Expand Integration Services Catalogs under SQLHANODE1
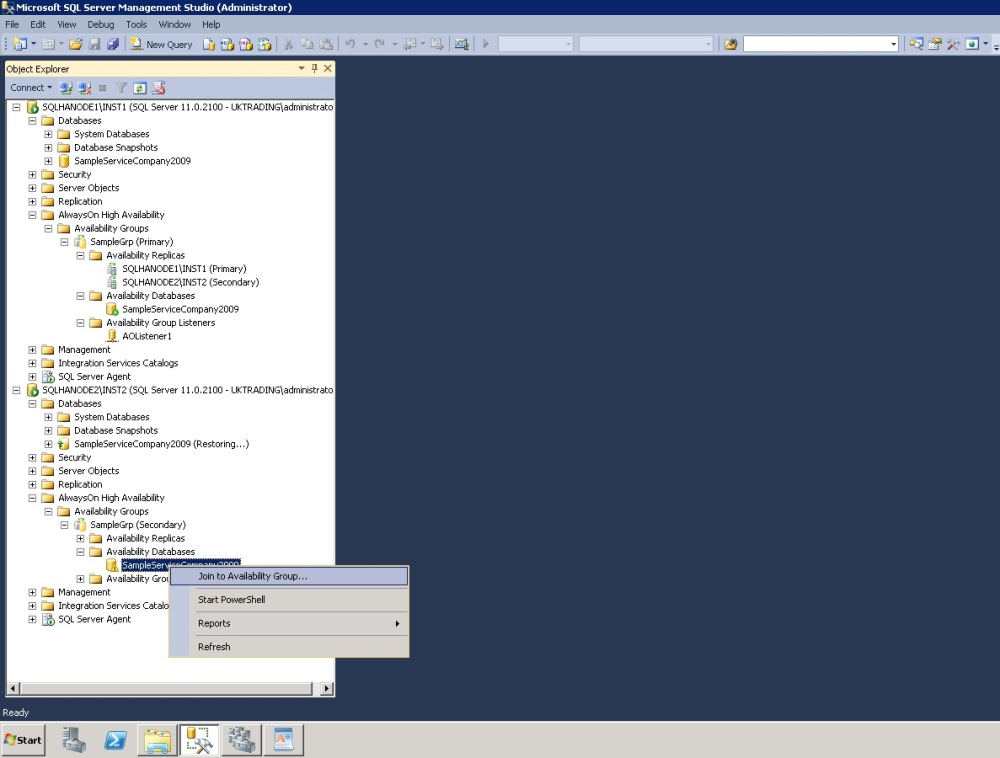The width and height of the screenshot is (1000, 758). pyautogui.click(x=33, y=363)
